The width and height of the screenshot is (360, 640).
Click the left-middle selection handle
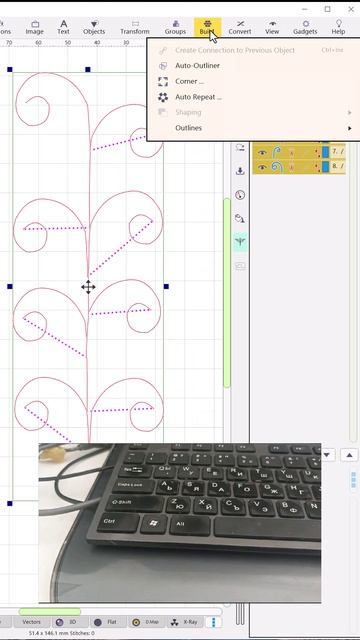click(10, 287)
